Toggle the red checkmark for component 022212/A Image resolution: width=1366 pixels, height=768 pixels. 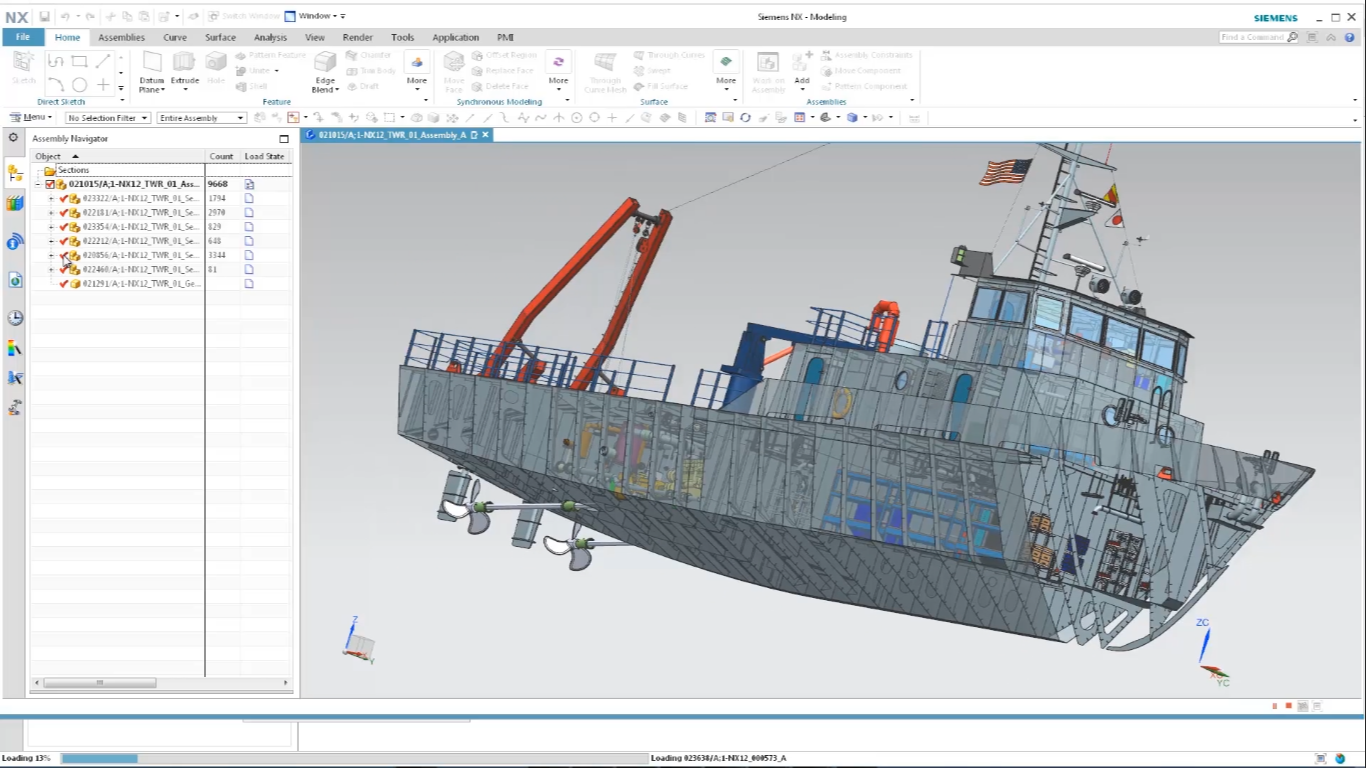point(64,241)
